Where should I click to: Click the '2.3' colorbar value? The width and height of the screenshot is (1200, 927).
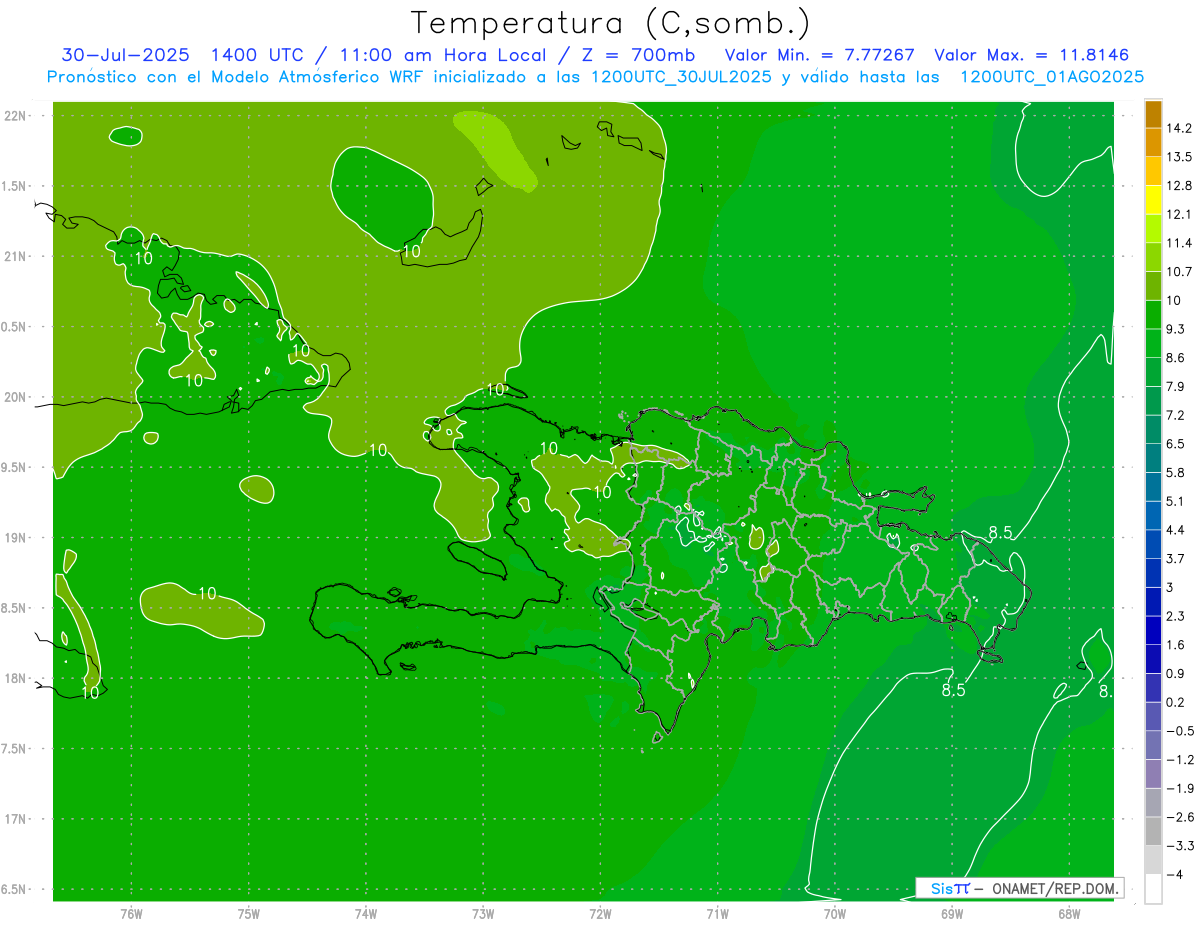pyautogui.click(x=1175, y=616)
